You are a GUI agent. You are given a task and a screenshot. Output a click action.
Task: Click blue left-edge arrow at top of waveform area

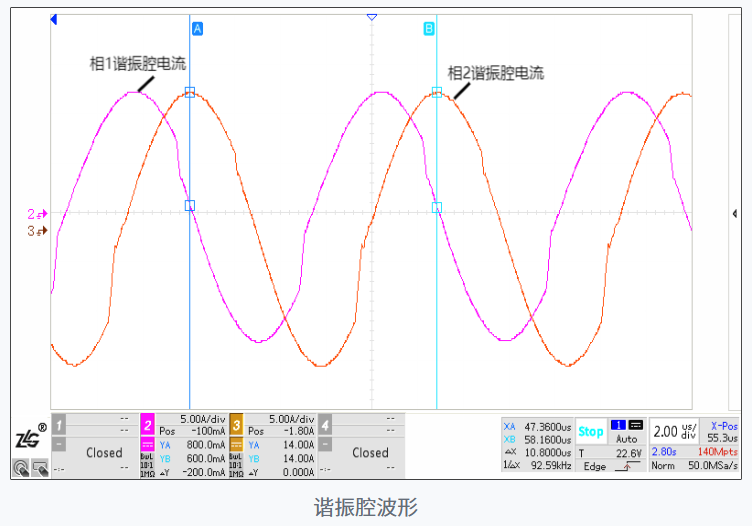(54, 19)
